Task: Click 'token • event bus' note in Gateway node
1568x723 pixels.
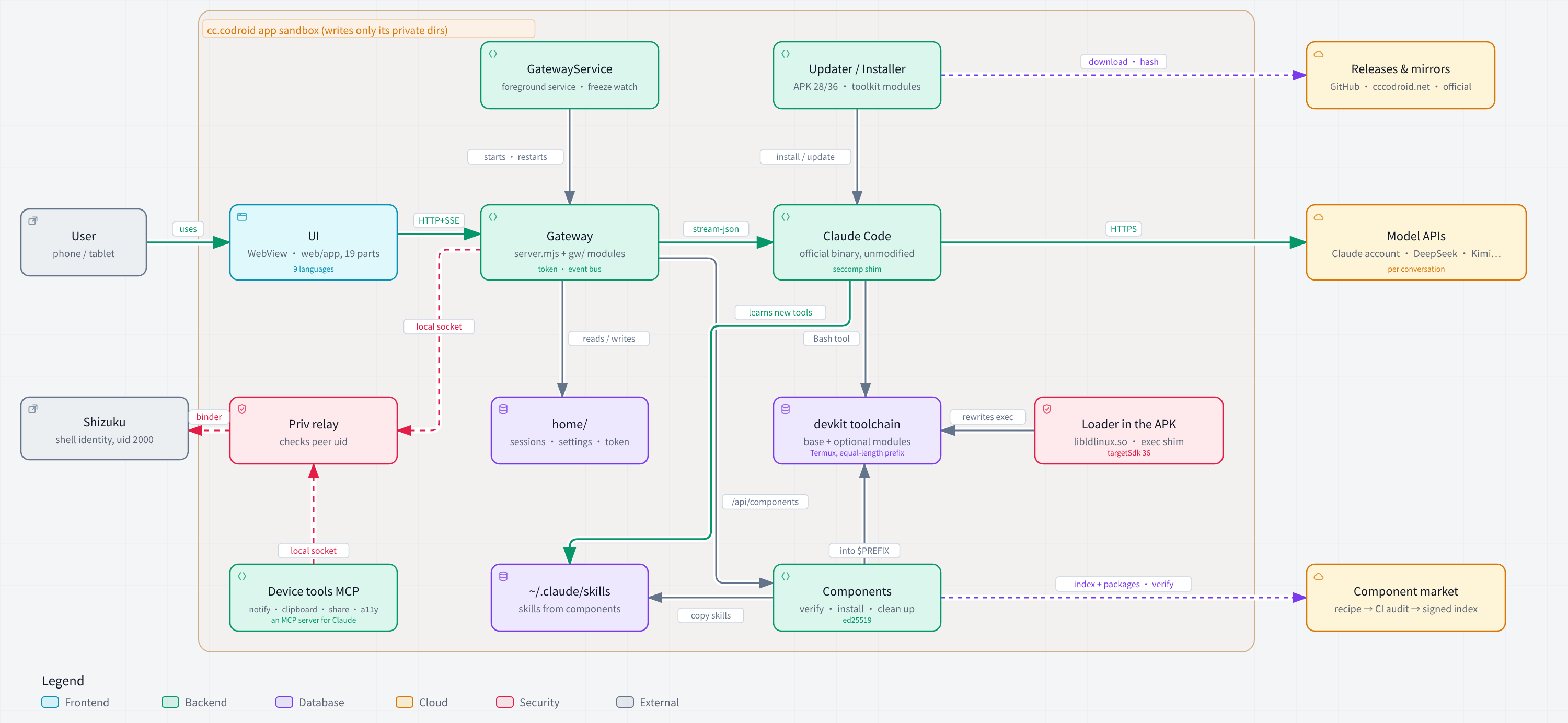Action: click(570, 269)
